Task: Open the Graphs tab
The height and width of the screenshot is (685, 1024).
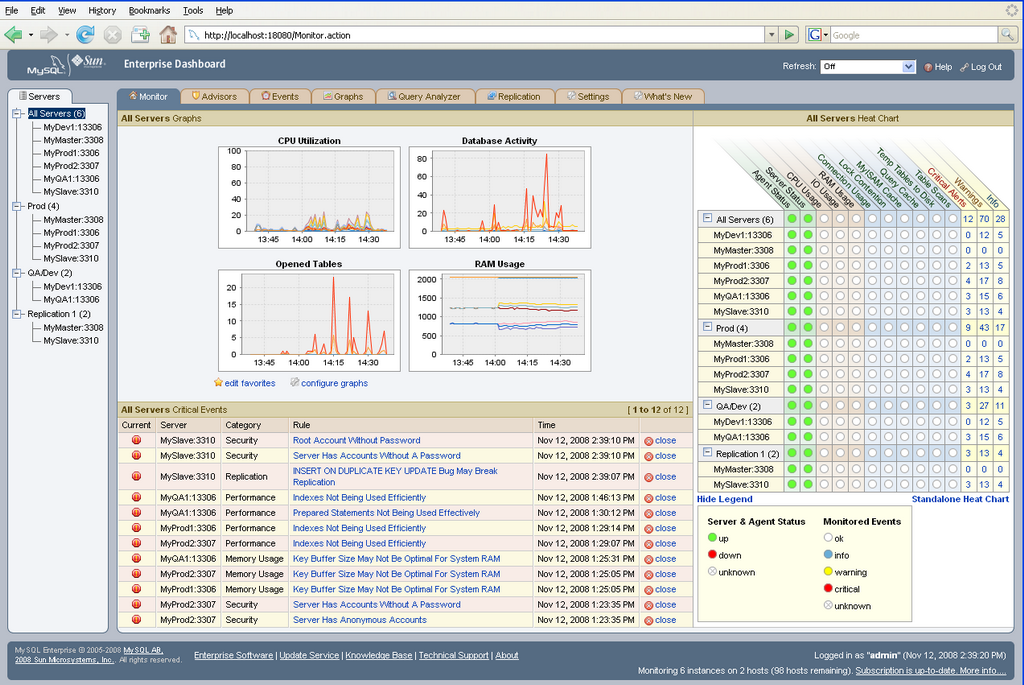Action: [x=344, y=96]
